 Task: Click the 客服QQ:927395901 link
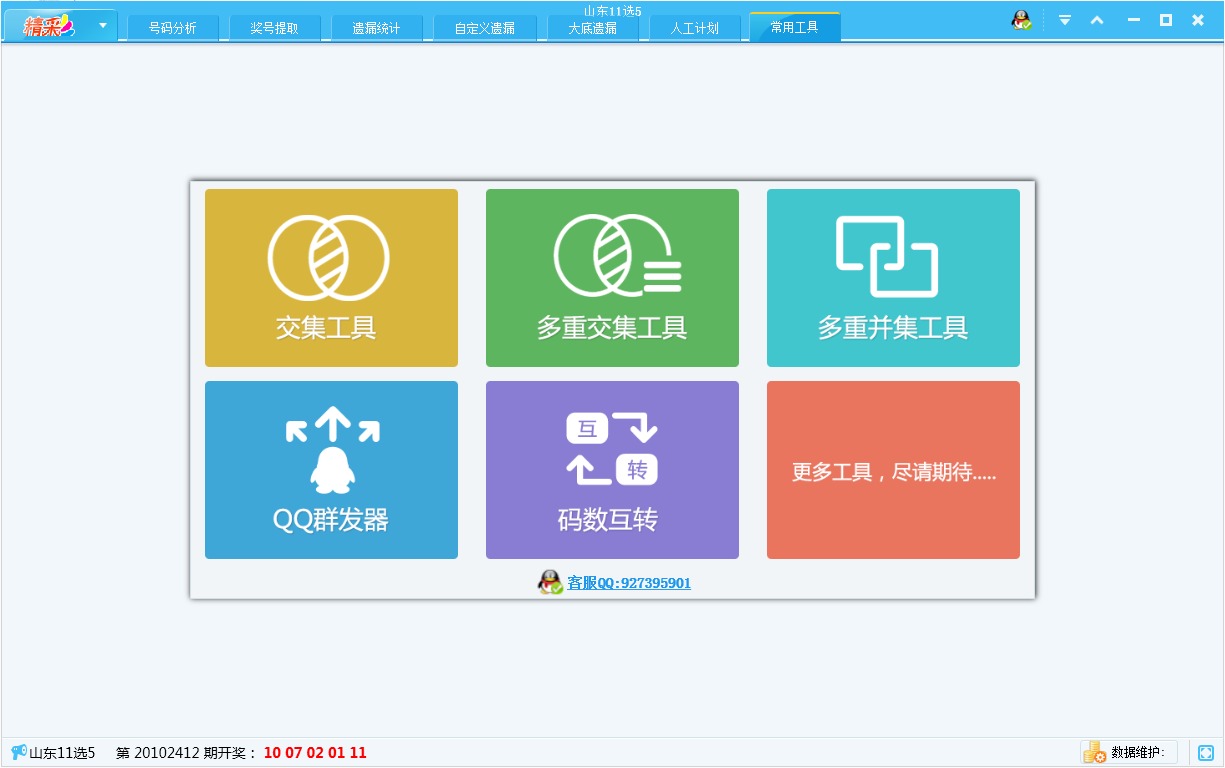(628, 583)
